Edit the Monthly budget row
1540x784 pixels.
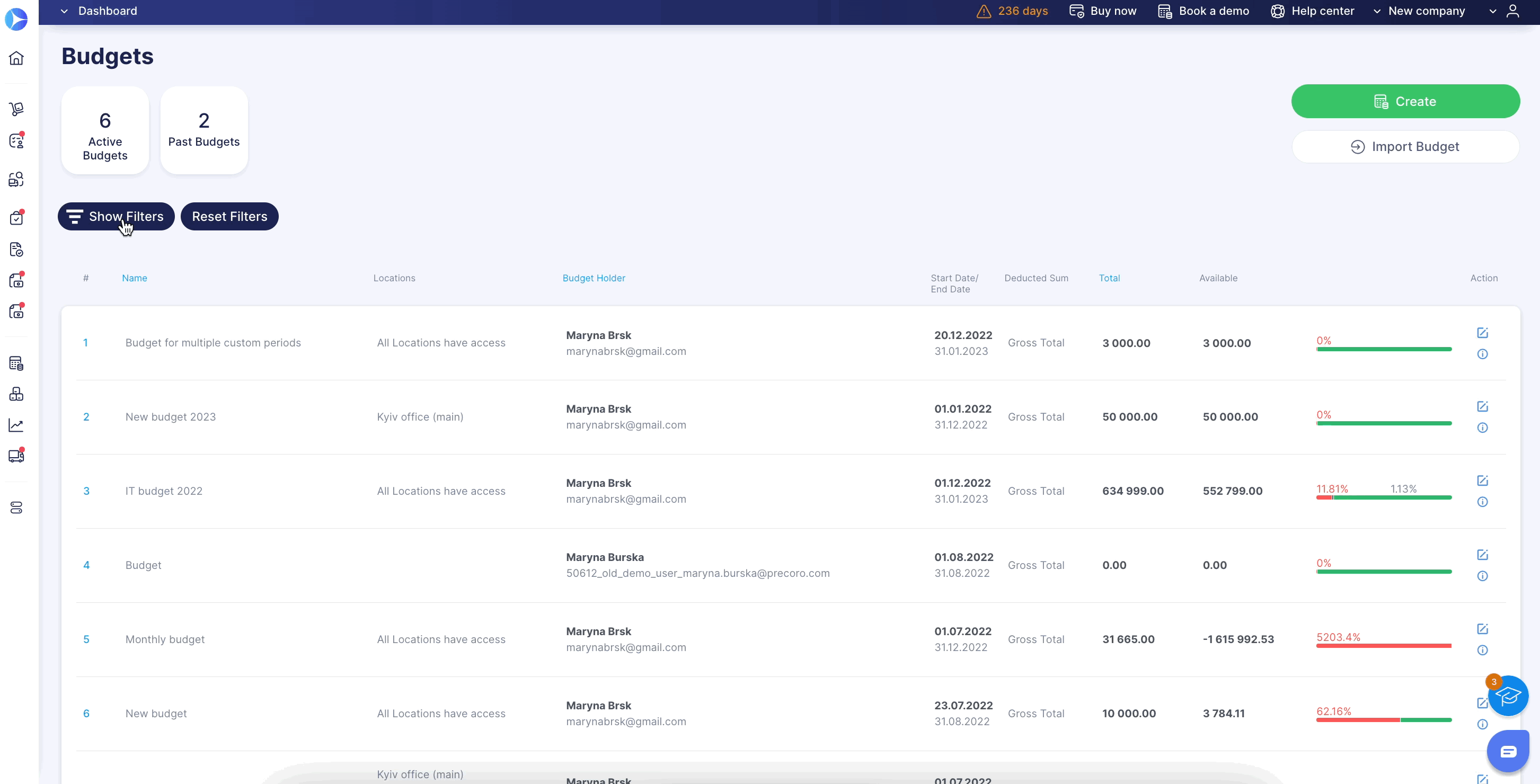click(x=1483, y=629)
